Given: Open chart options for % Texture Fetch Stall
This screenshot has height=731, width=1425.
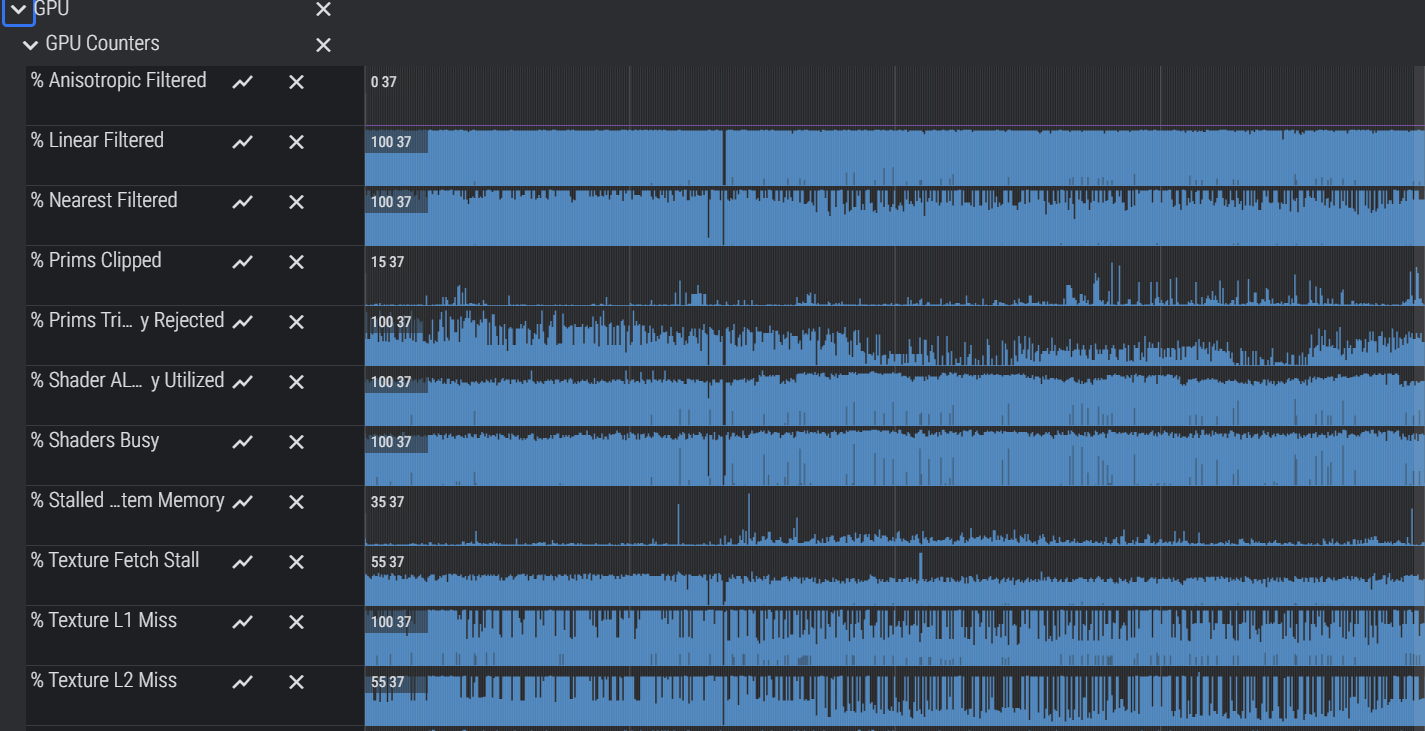Looking at the screenshot, I should (242, 562).
